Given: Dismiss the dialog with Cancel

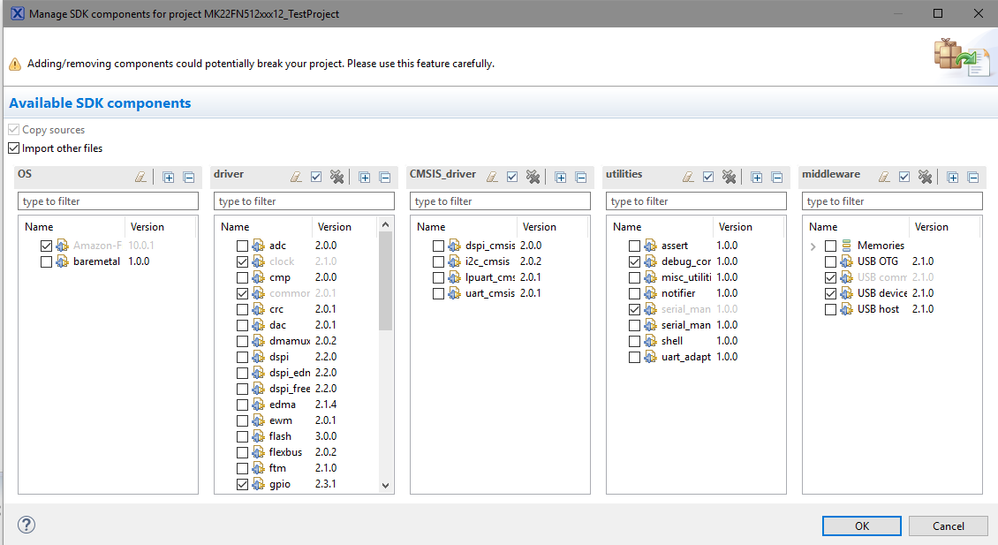Looking at the screenshot, I should 948,526.
